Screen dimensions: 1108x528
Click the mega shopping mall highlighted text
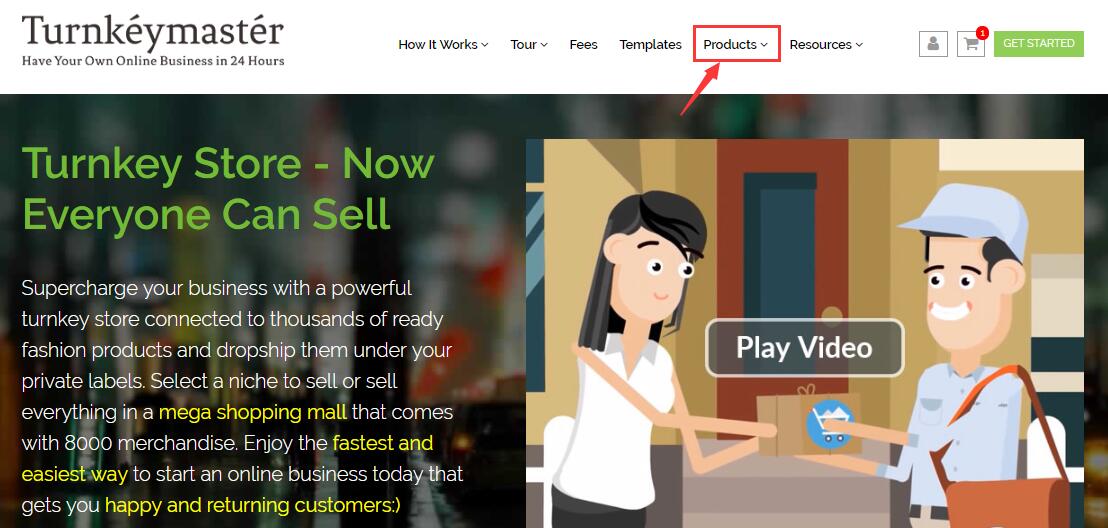pos(253,411)
